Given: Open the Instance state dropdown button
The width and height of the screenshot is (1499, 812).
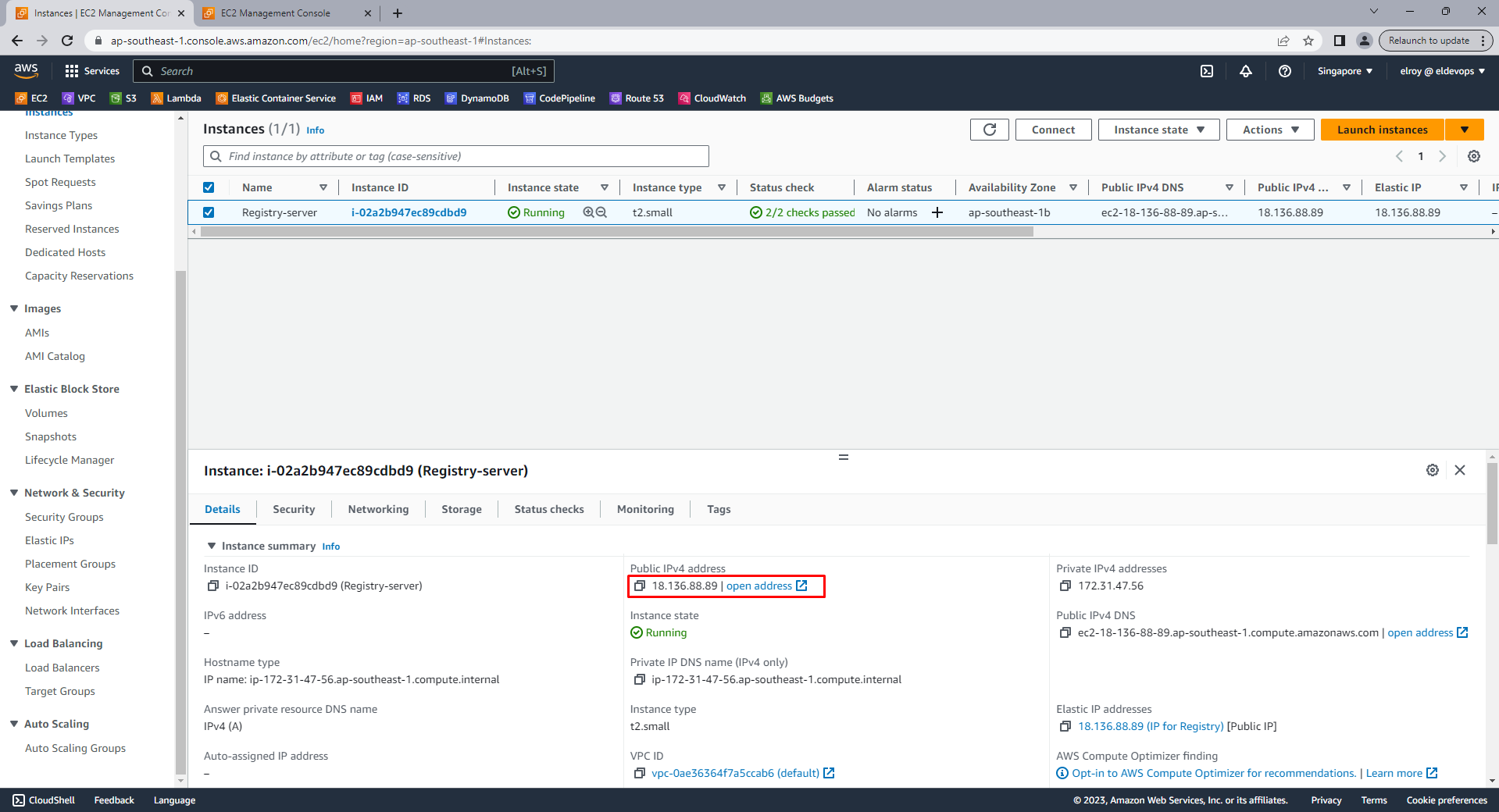Looking at the screenshot, I should pos(1159,130).
